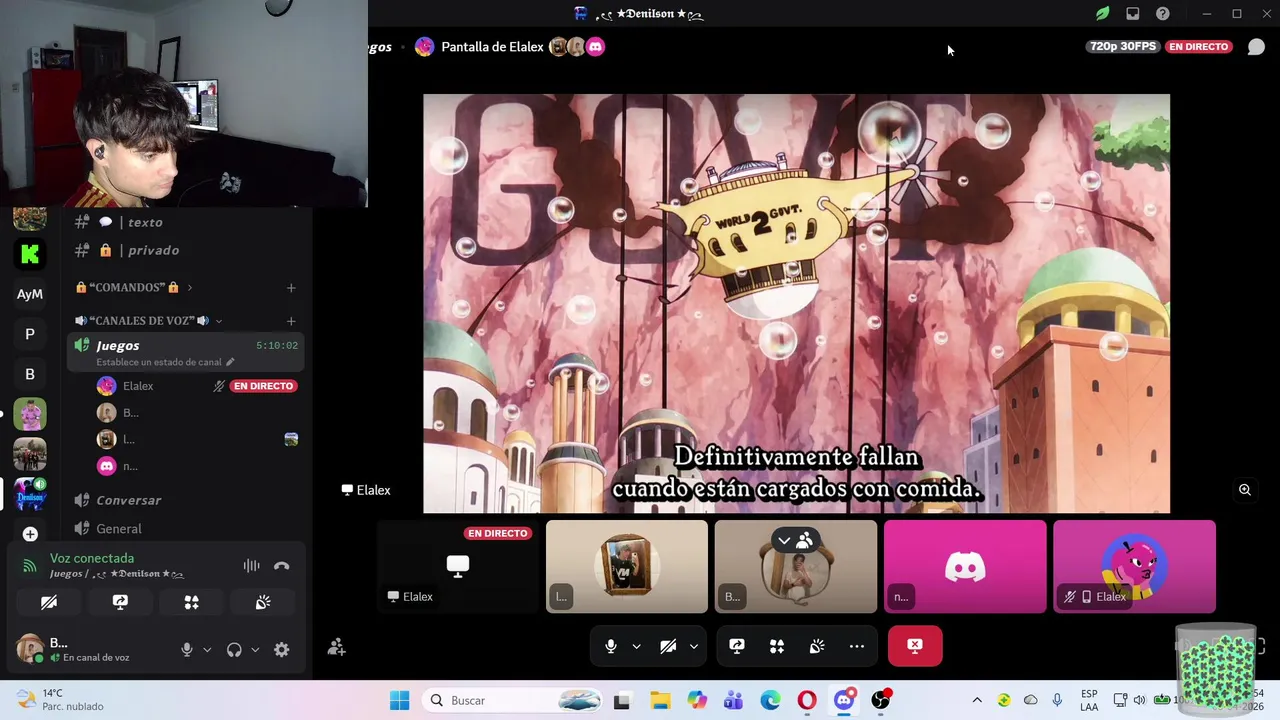The height and width of the screenshot is (720, 1280).
Task: Click the green leaf icon in title bar
Action: tap(1102, 14)
